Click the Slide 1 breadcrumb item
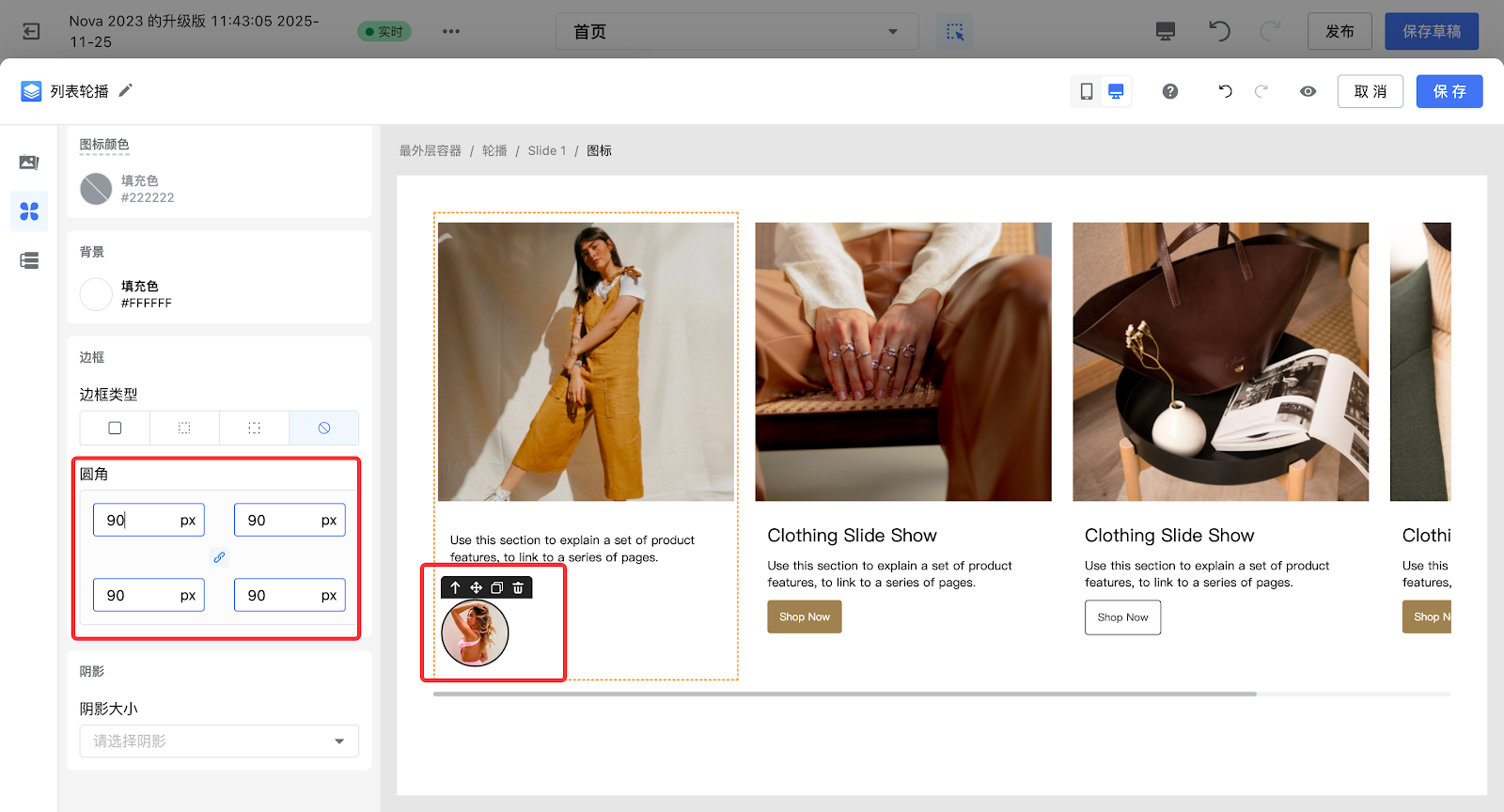1504x812 pixels. click(546, 150)
